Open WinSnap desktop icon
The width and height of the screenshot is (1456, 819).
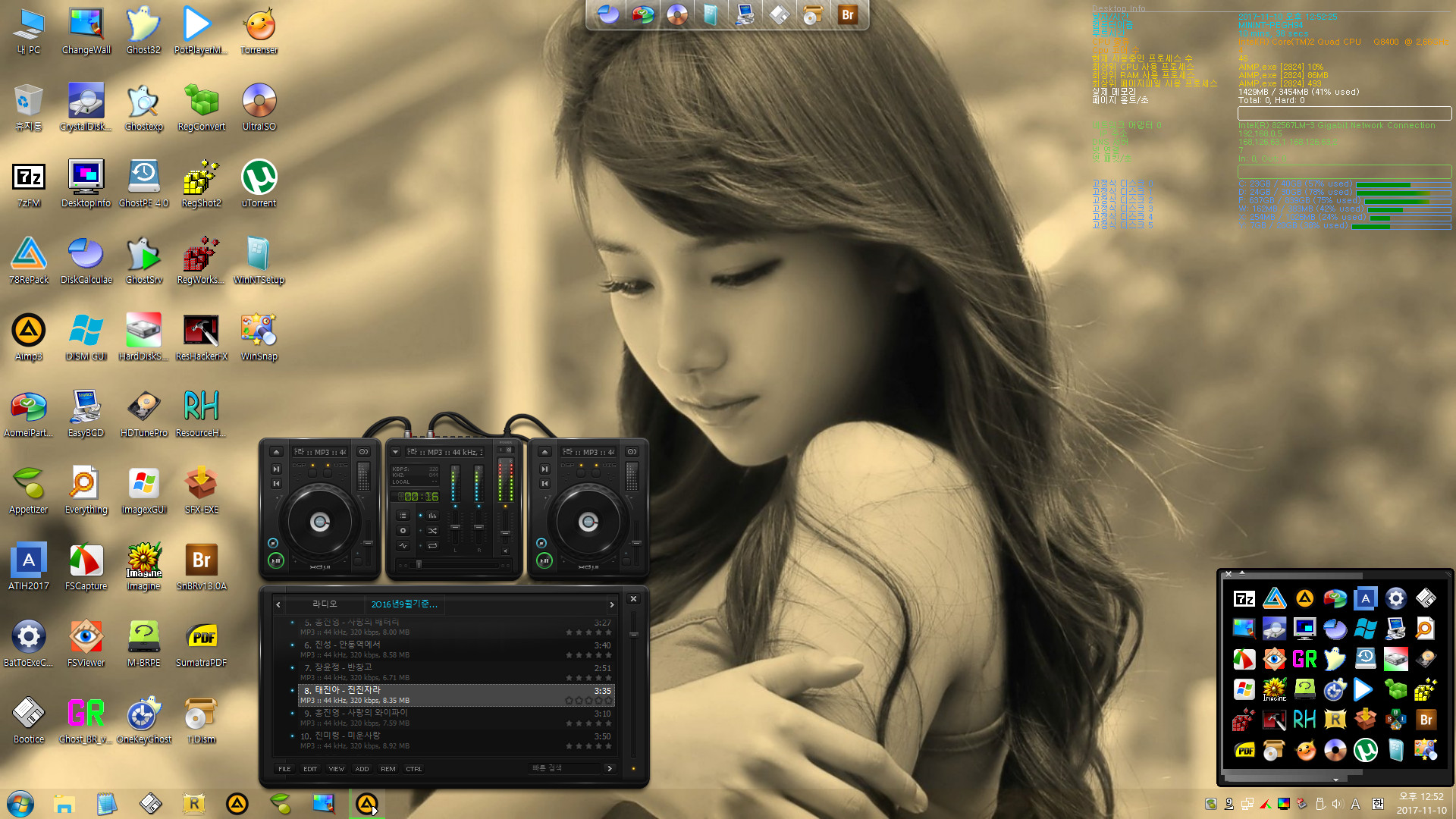259,337
